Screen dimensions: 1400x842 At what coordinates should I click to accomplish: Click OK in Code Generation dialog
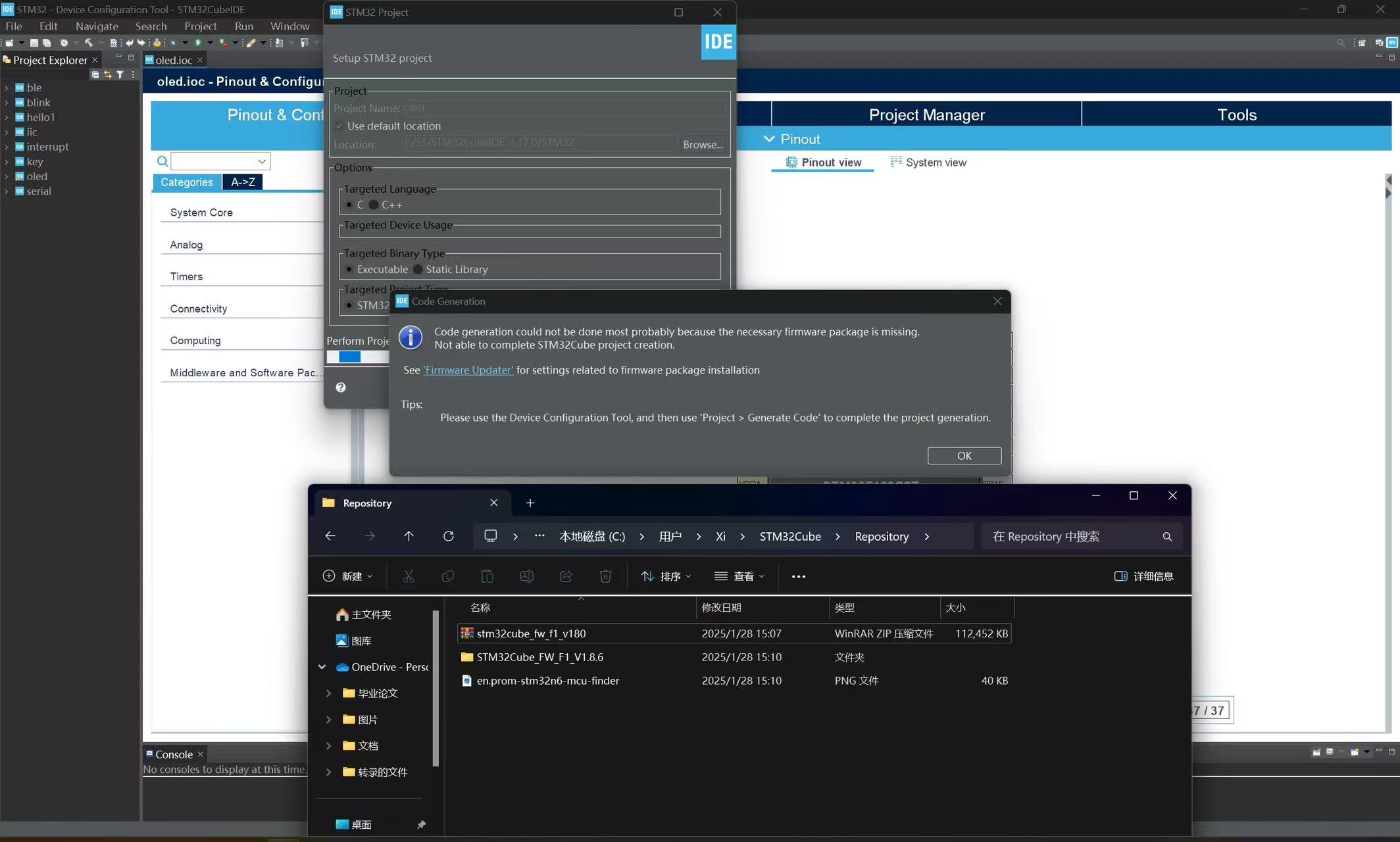(x=964, y=456)
